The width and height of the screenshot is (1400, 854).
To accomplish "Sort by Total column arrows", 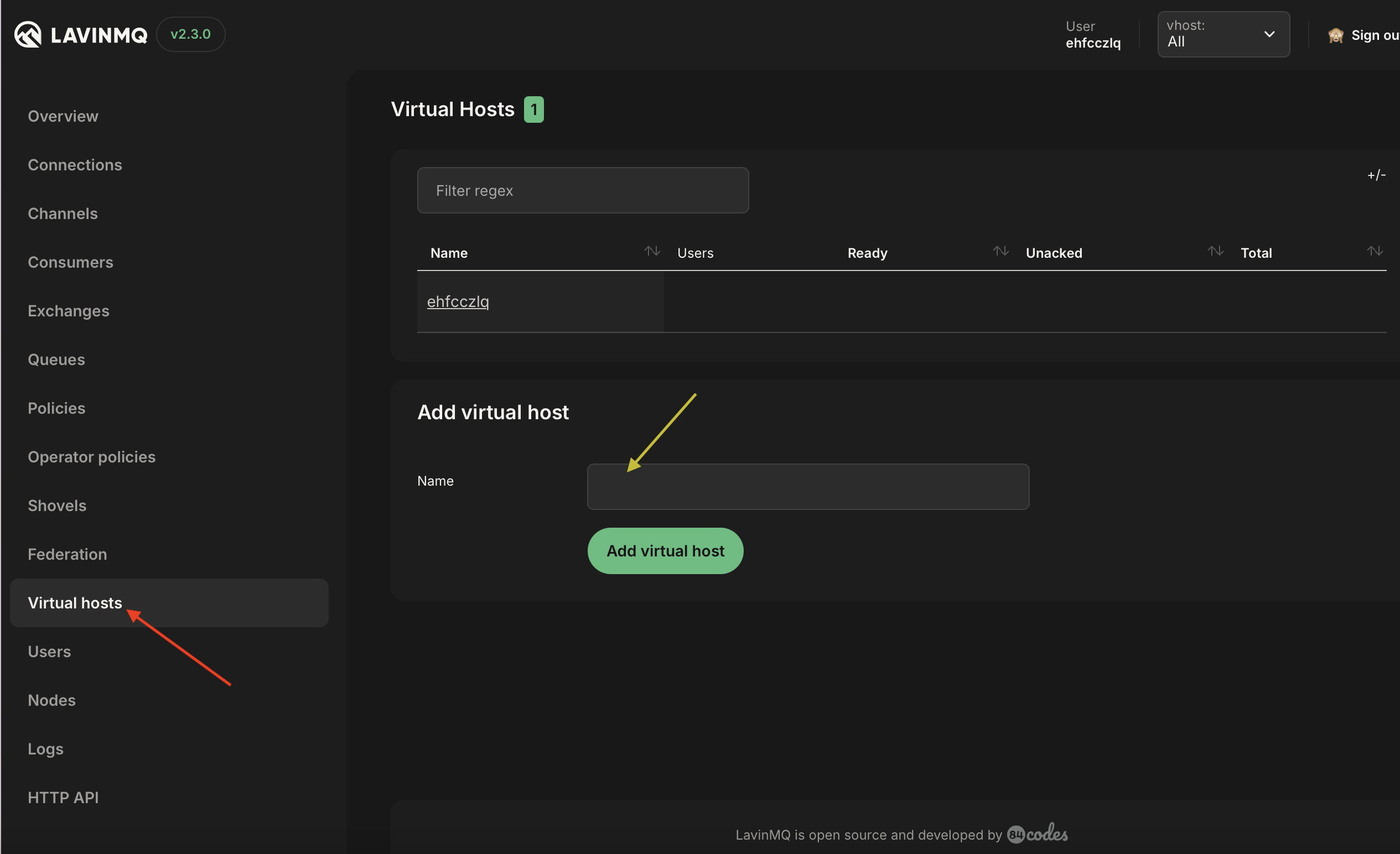I will 1375,251.
